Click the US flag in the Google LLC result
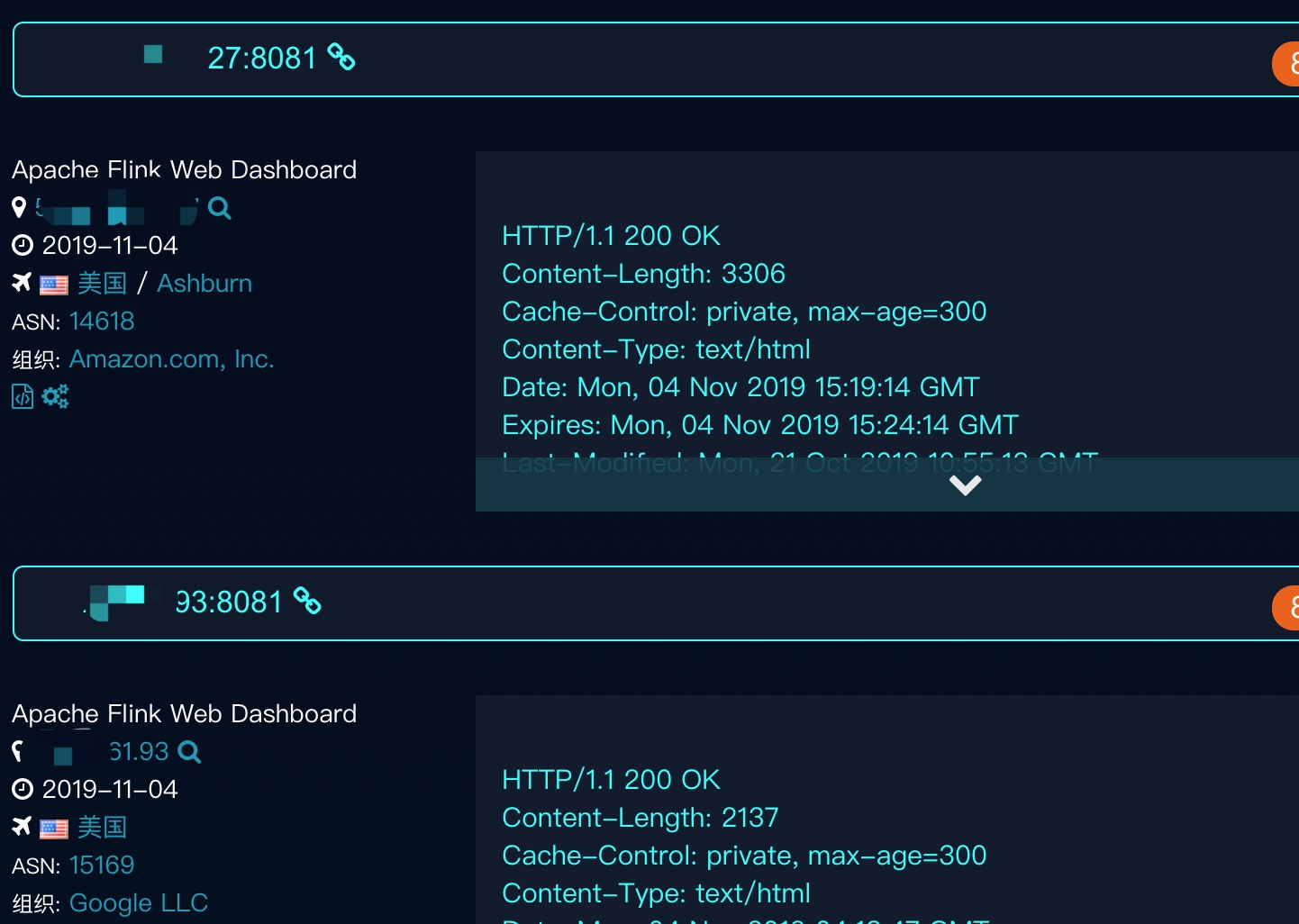This screenshot has height=924, width=1299. [x=54, y=829]
